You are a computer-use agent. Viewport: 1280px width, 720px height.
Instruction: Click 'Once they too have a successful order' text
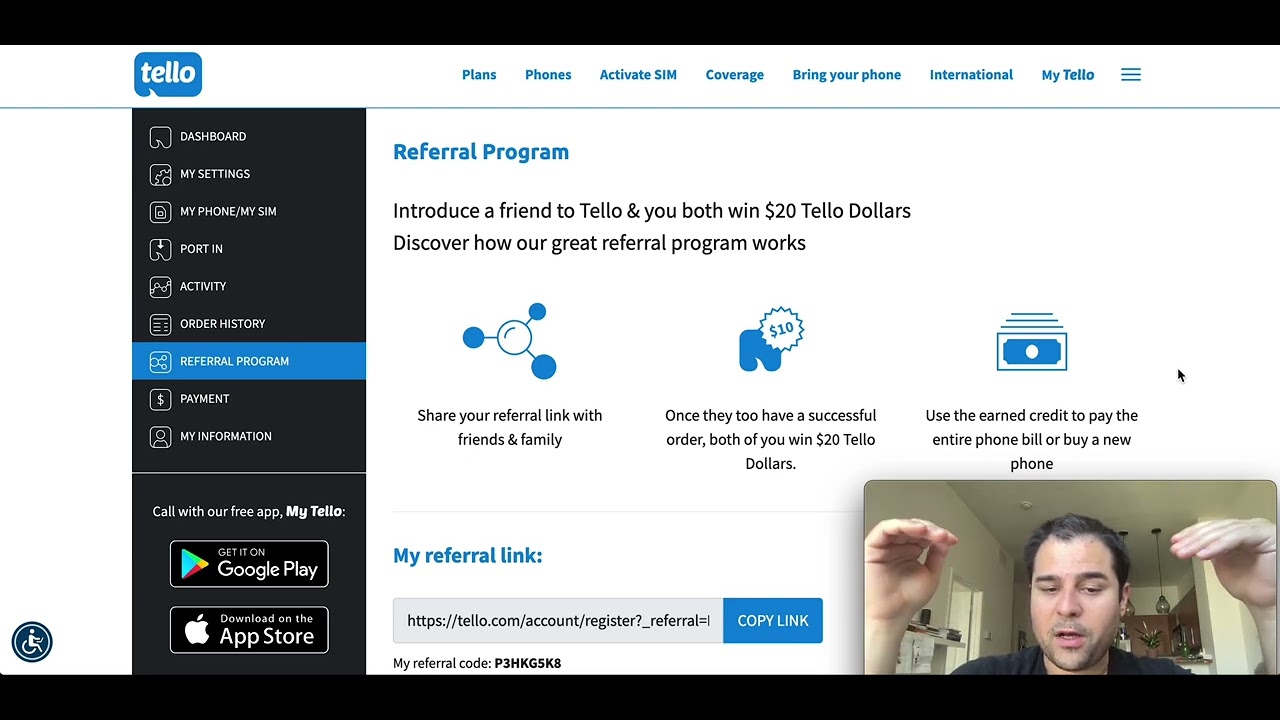(x=771, y=439)
